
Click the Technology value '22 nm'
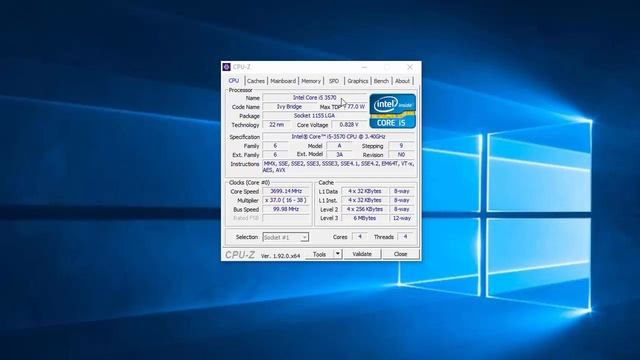(276, 124)
